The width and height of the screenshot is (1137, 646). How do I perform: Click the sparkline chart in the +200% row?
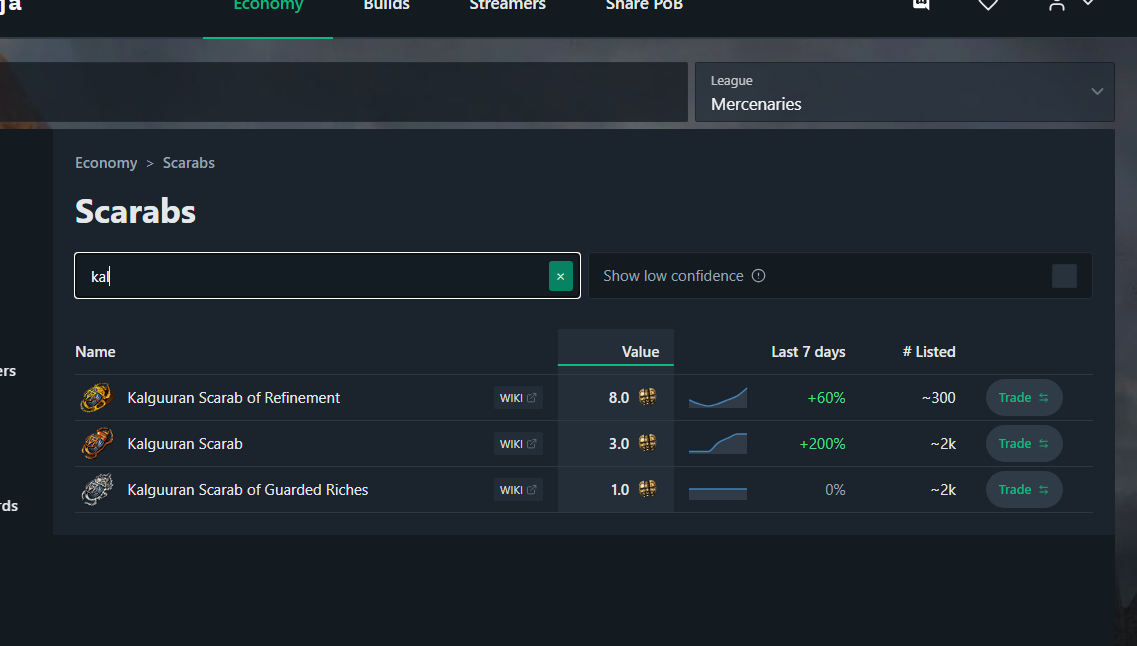[718, 444]
